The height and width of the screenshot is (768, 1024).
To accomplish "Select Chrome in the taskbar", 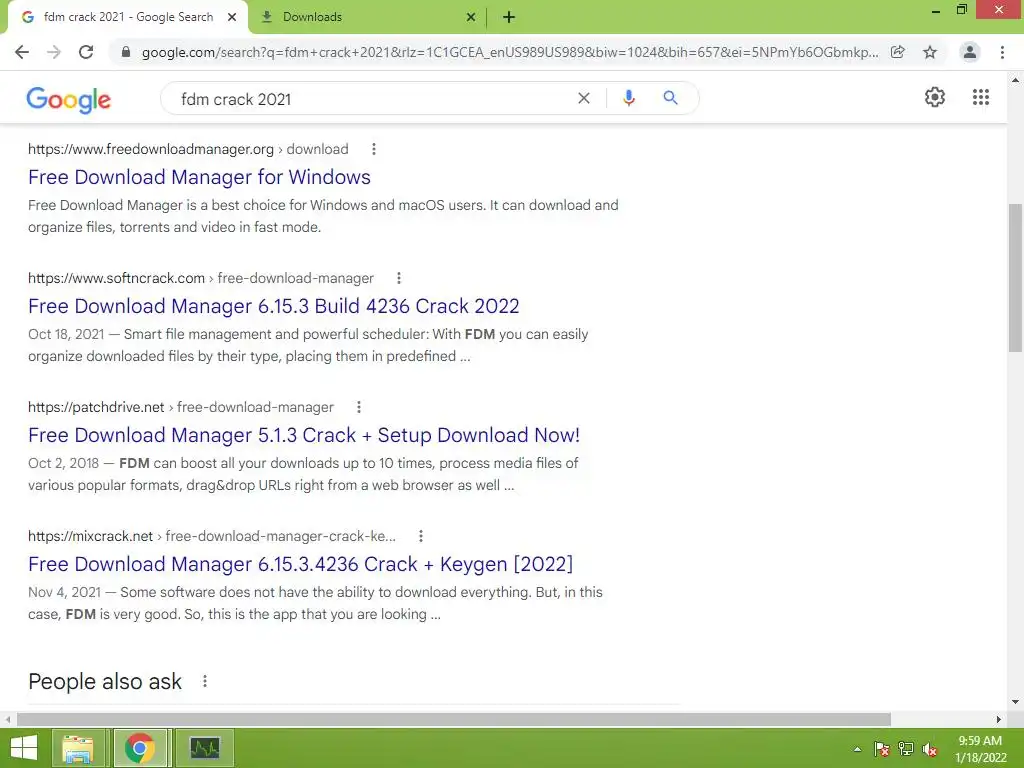I will [x=140, y=748].
